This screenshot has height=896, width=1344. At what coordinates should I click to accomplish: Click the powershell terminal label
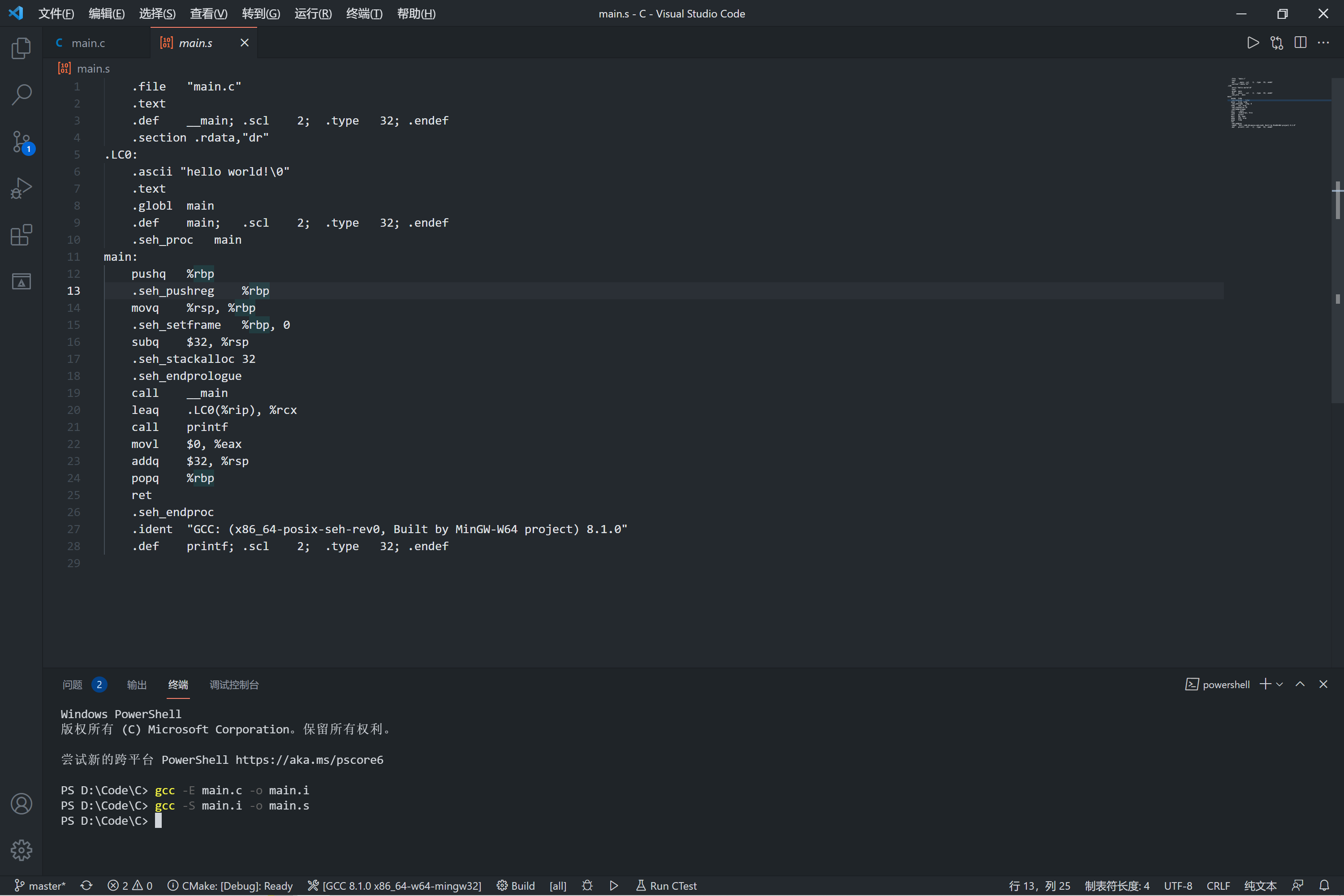1218,685
